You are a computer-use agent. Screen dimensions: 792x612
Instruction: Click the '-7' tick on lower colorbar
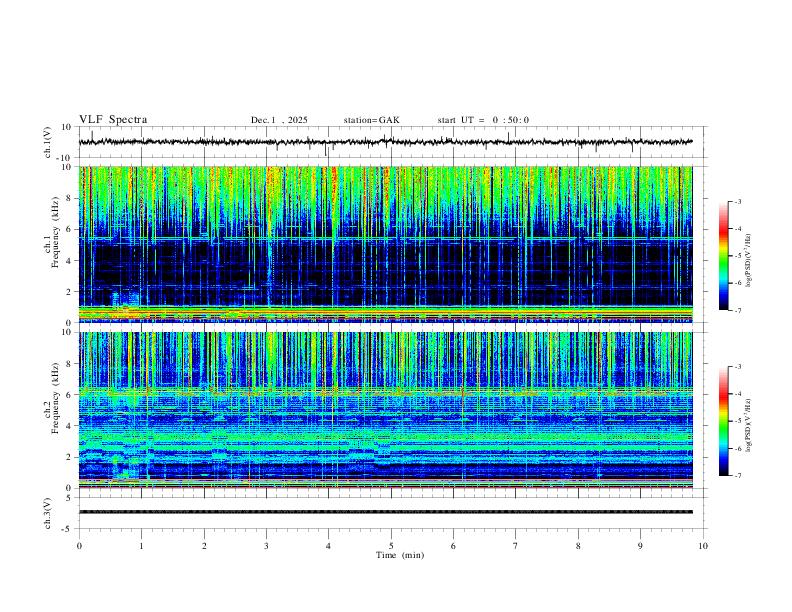(x=737, y=476)
